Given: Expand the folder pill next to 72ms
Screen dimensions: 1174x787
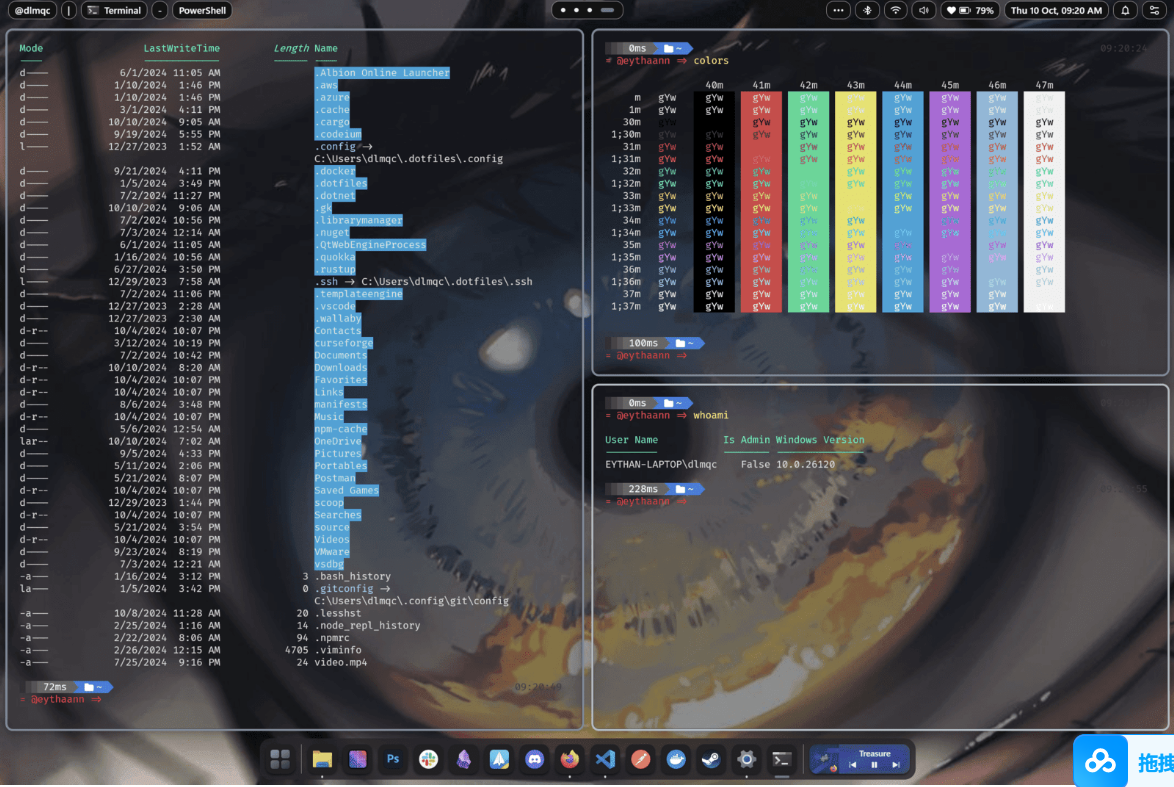Looking at the screenshot, I should tap(92, 687).
